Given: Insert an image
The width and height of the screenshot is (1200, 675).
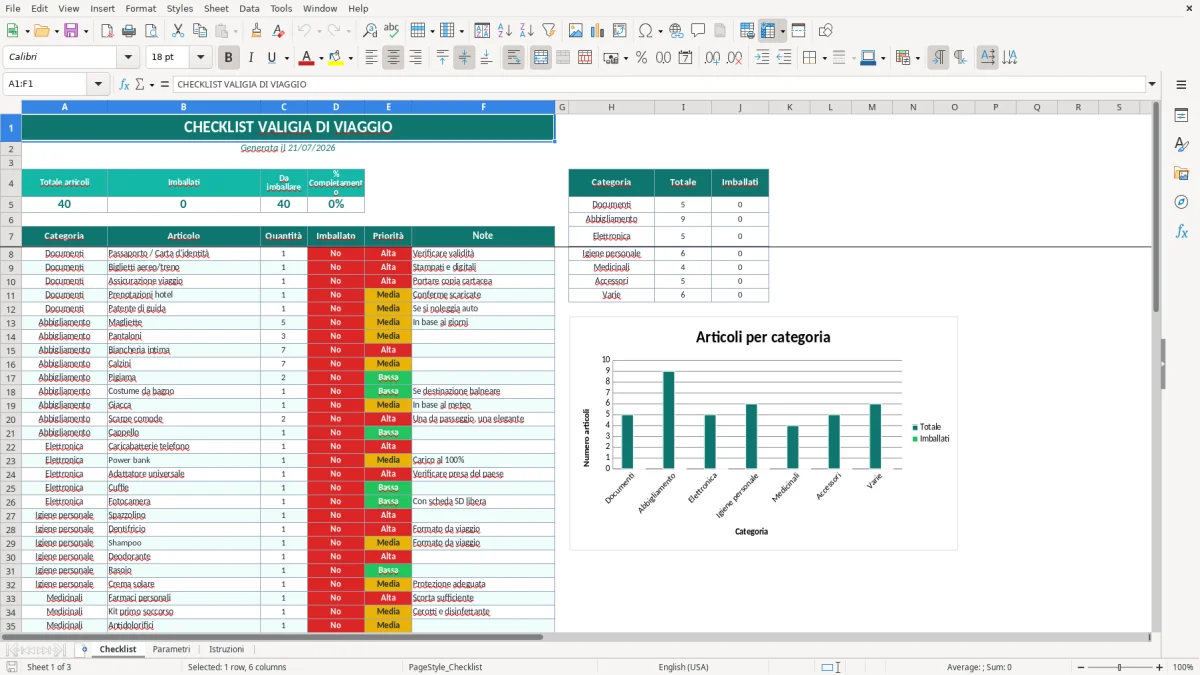Looking at the screenshot, I should 576,31.
